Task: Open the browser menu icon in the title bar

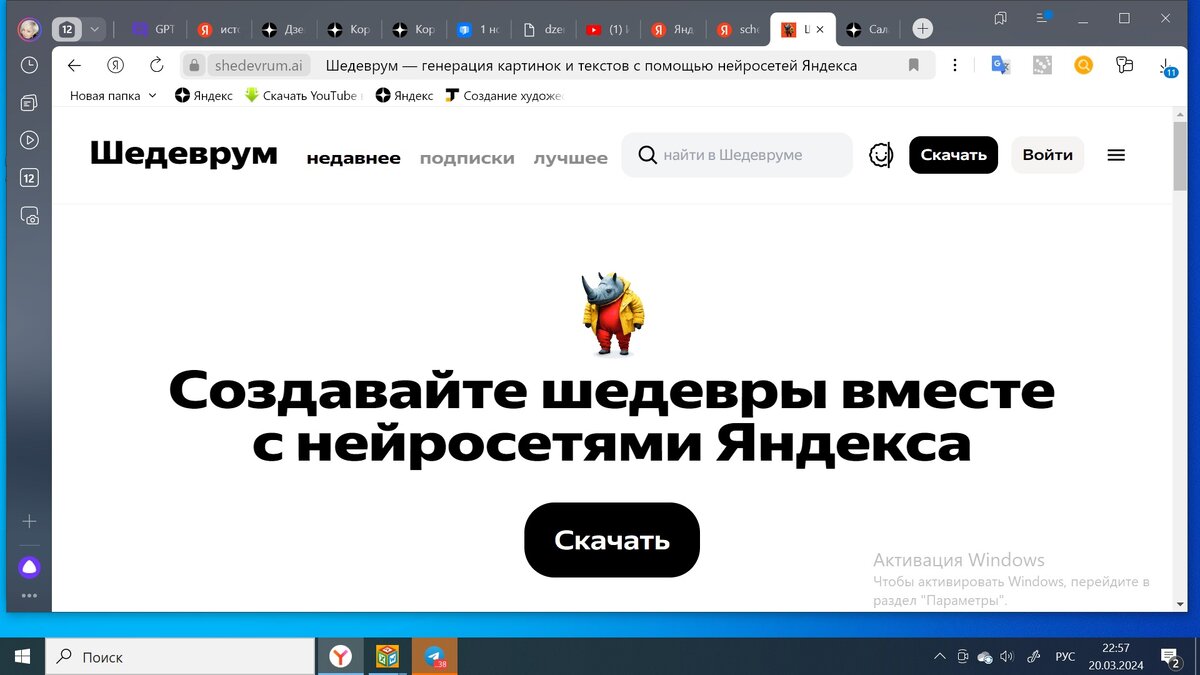Action: 1043,17
